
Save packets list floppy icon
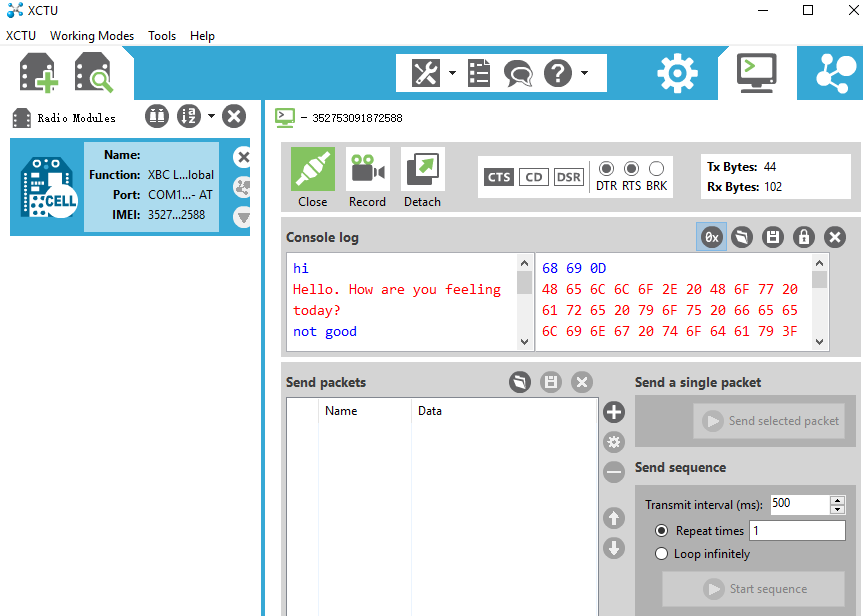tap(551, 381)
